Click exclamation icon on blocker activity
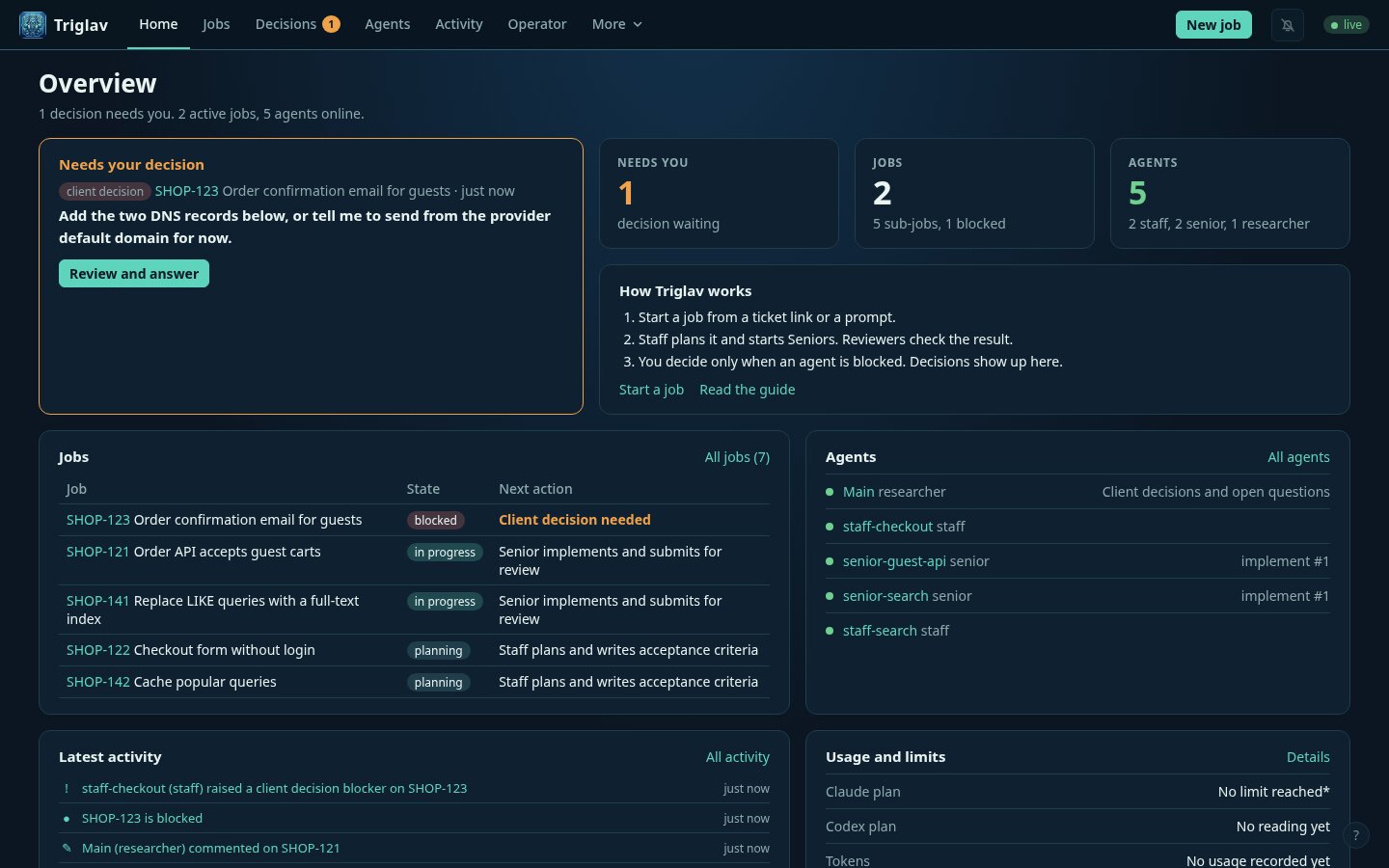 67,789
